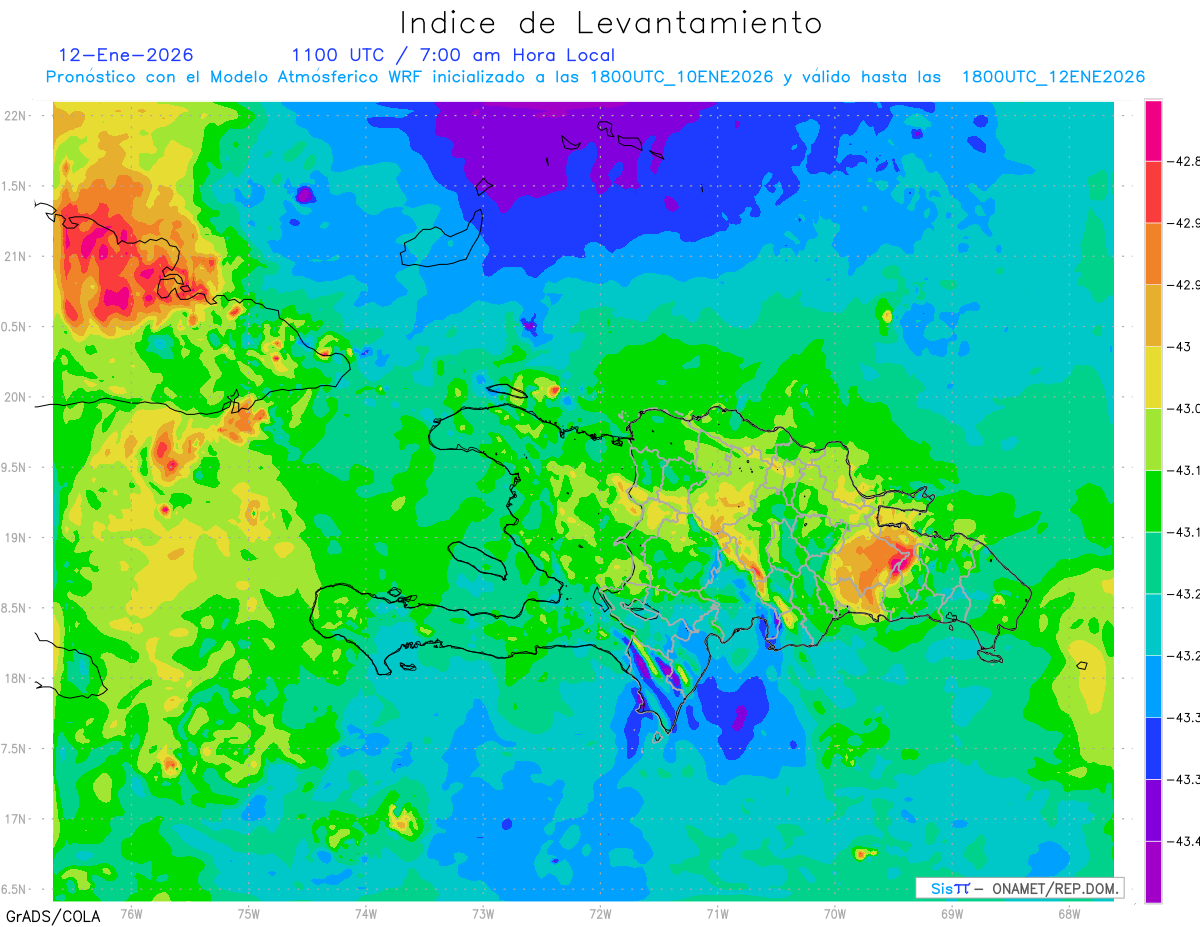
Task: Click the "68W" longitude label
Action: coord(1068,914)
